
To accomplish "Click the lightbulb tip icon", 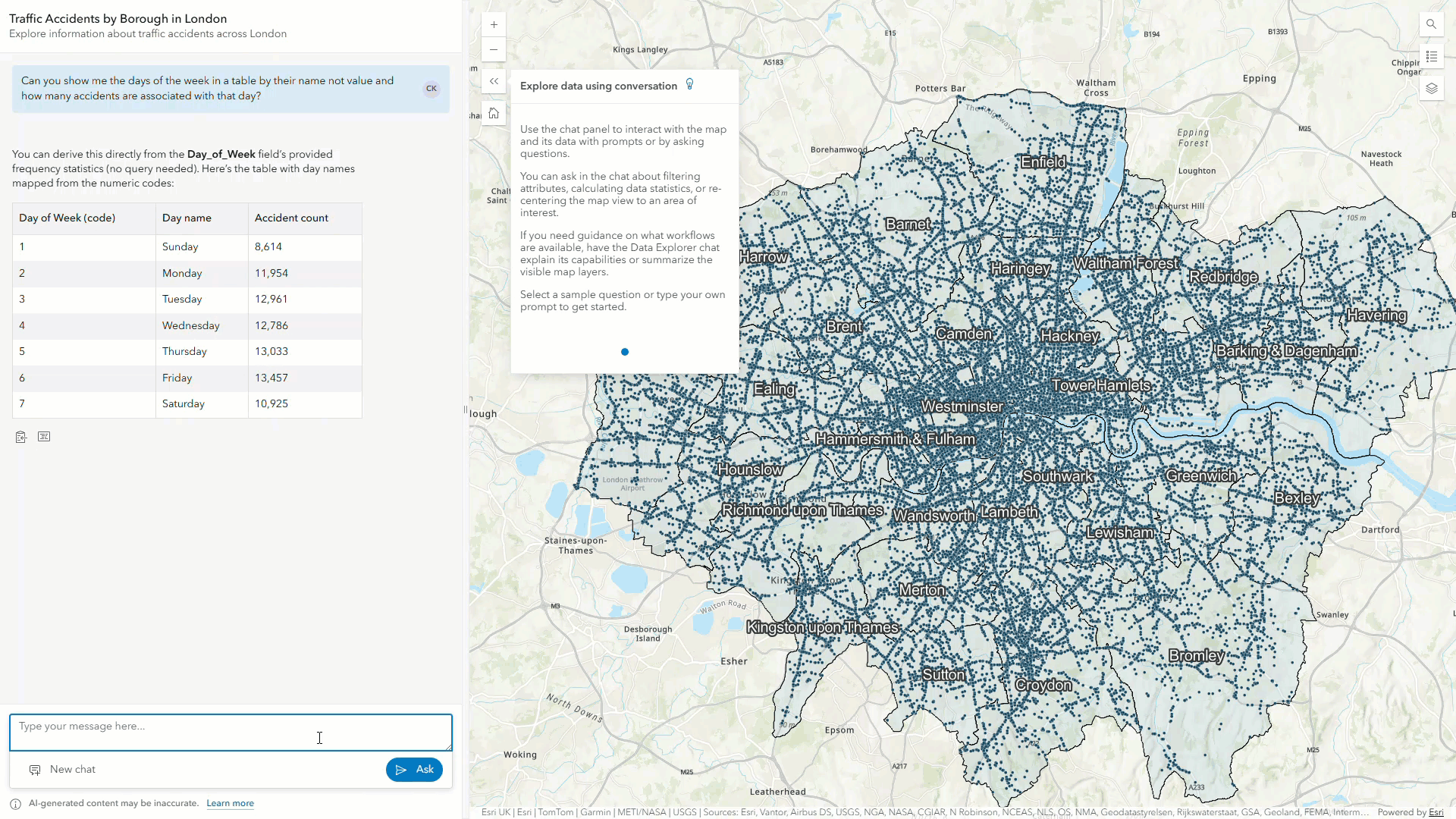I will pos(689,84).
